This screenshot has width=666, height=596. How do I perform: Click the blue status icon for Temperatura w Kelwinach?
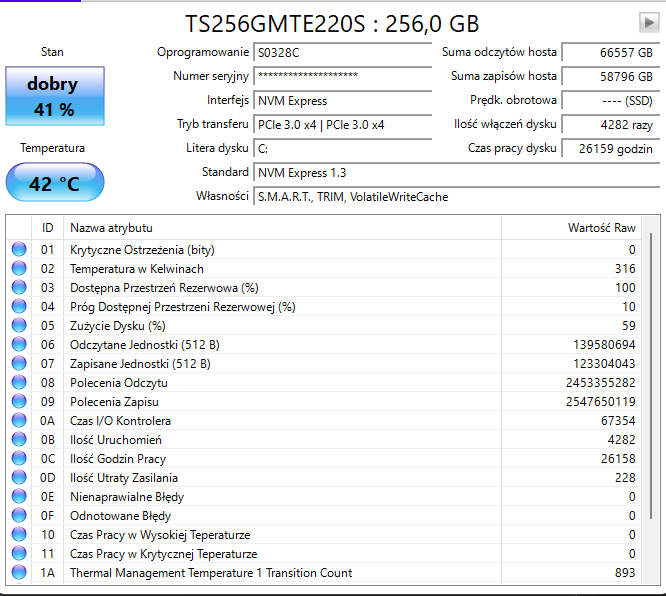(19, 269)
